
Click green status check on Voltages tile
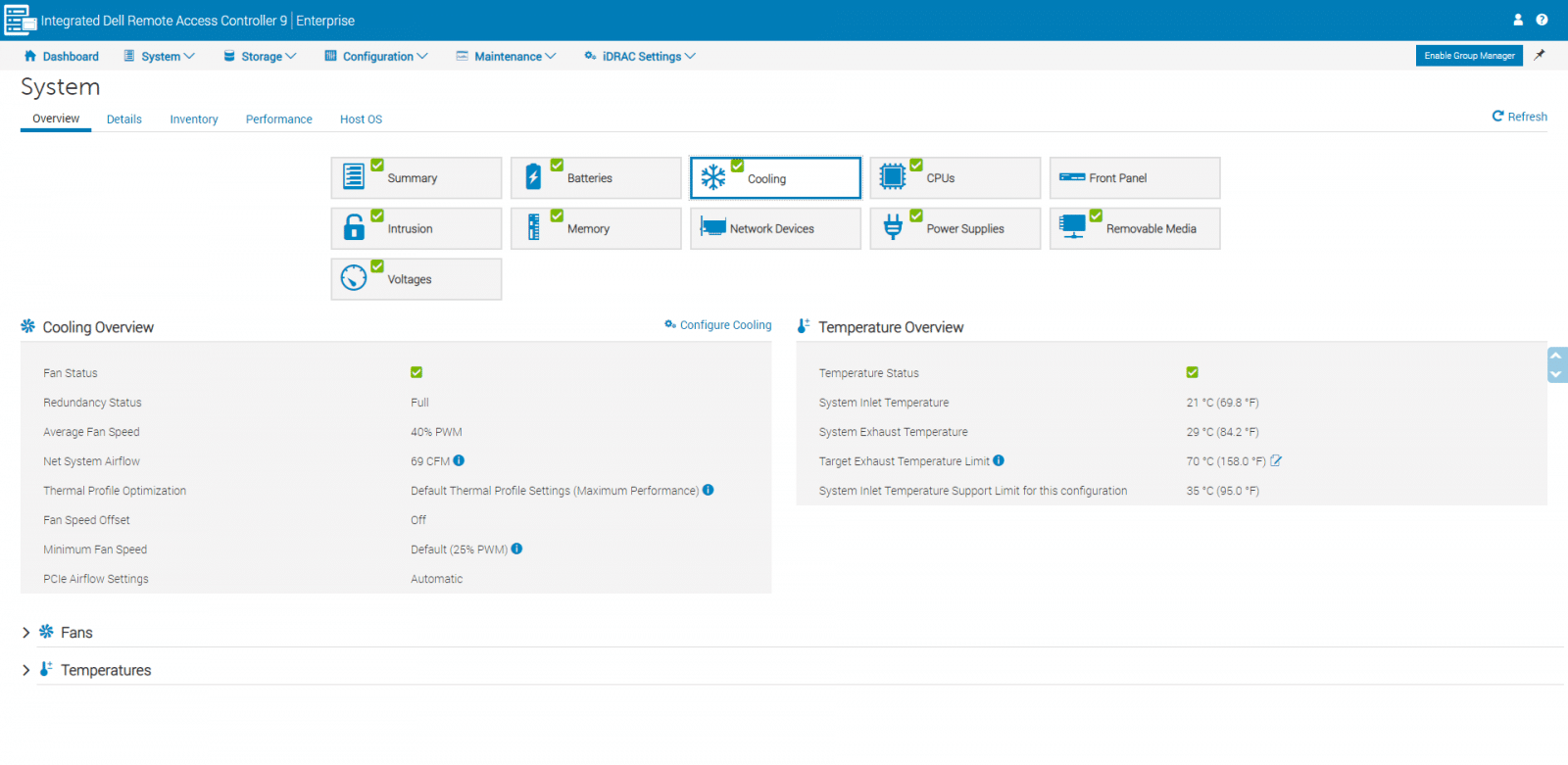(377, 266)
